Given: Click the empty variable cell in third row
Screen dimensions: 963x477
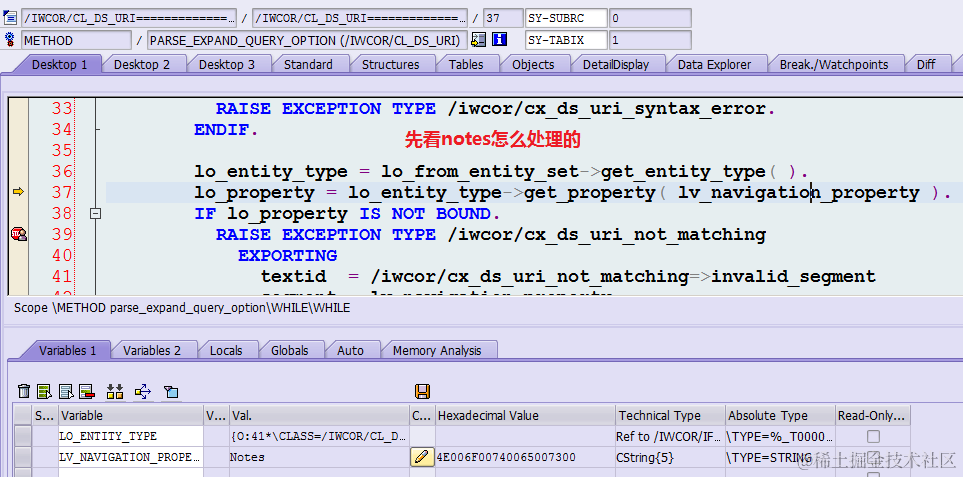Looking at the screenshot, I should [x=131, y=473].
